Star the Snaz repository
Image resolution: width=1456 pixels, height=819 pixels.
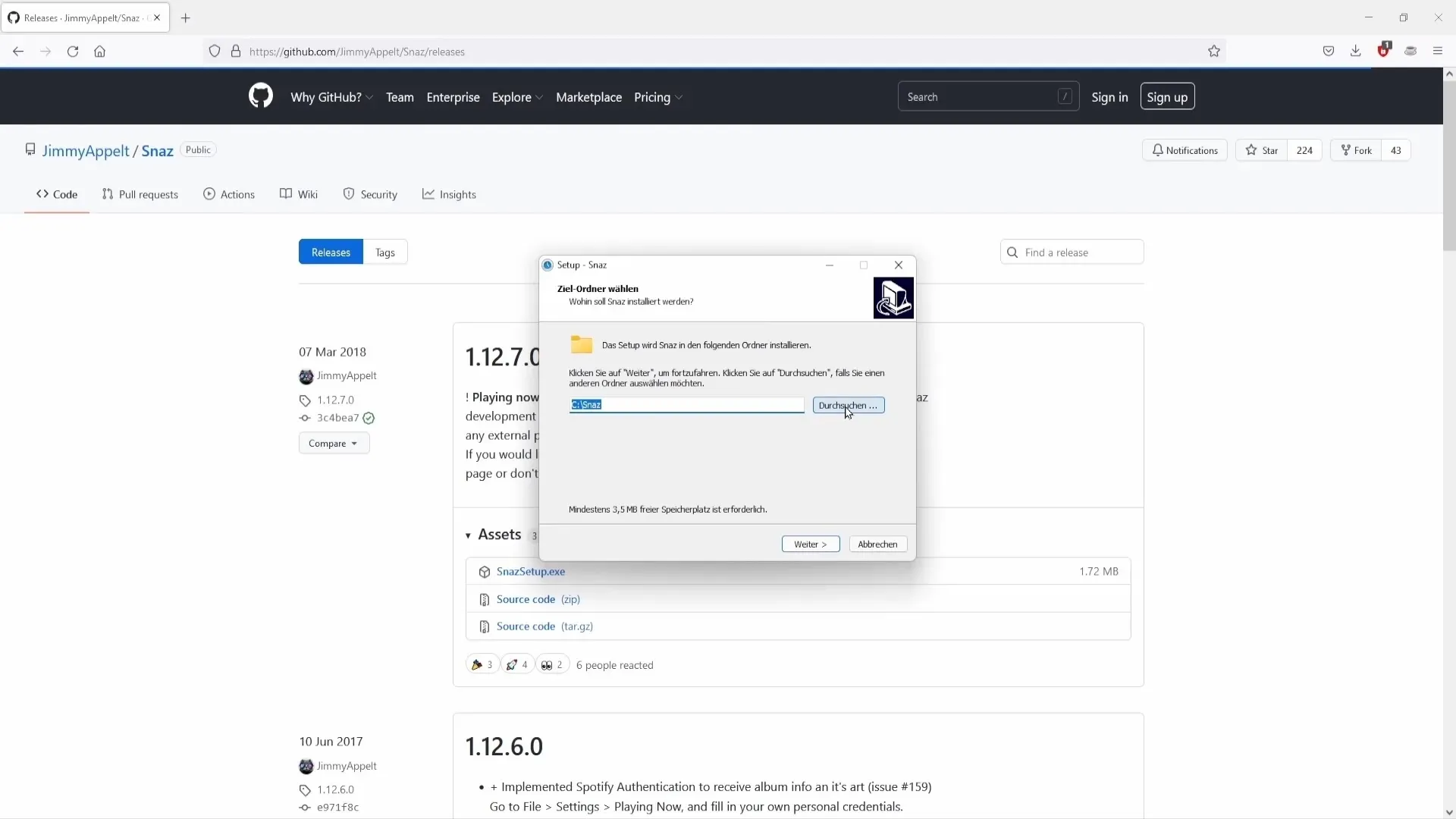1262,150
